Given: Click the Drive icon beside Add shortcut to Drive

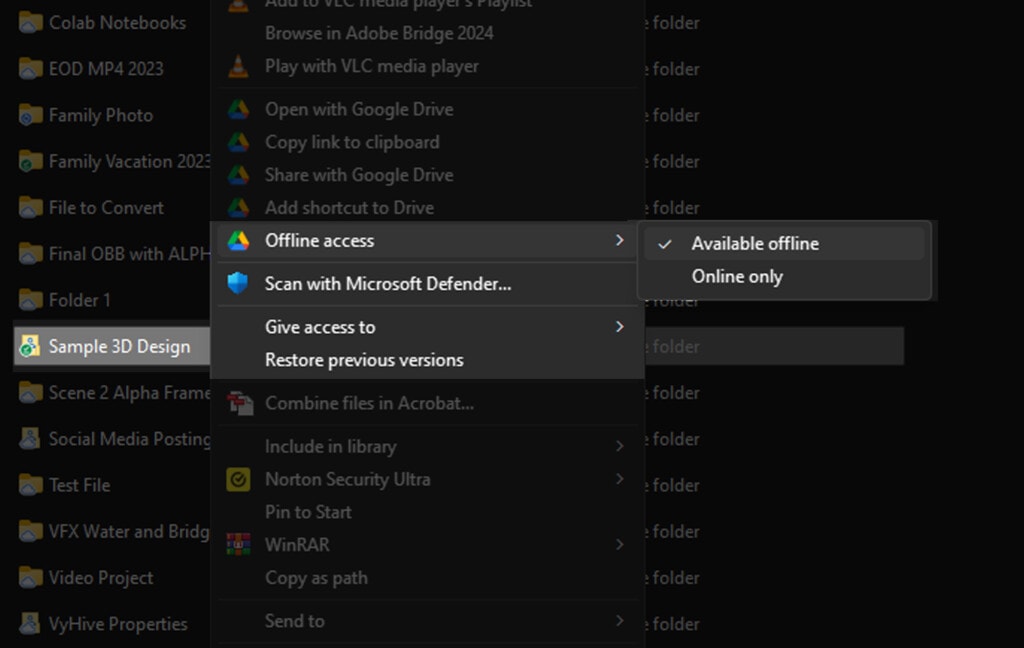Looking at the screenshot, I should (x=237, y=208).
